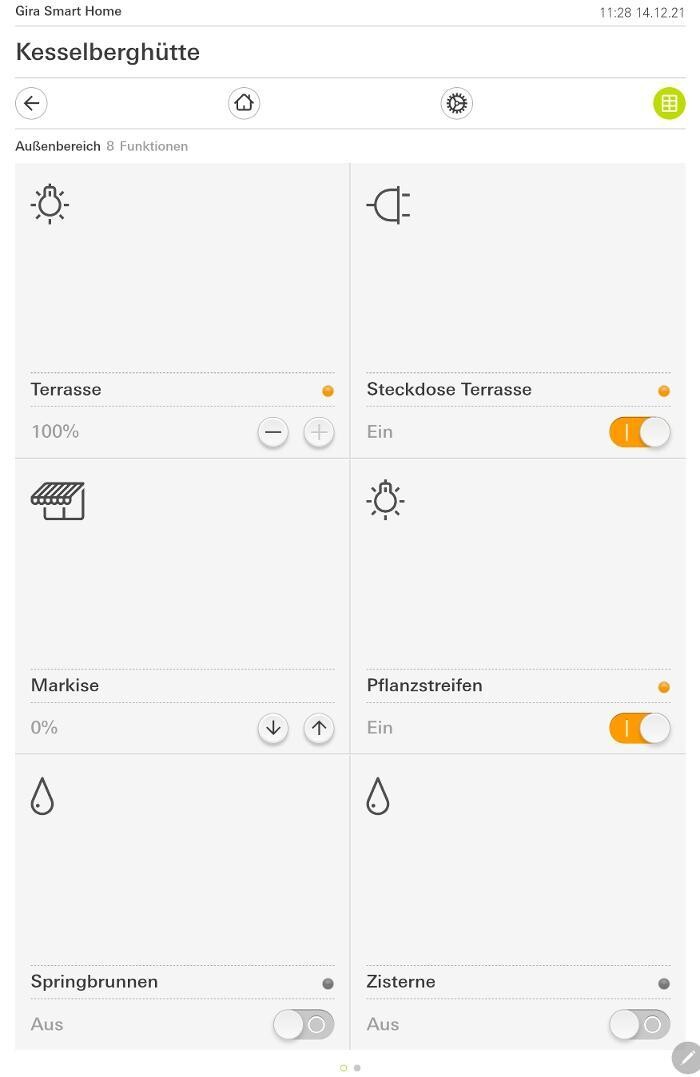Screen dimensions: 700x1077
Task: Switch off the Pflanzstreifen light
Action: click(639, 728)
